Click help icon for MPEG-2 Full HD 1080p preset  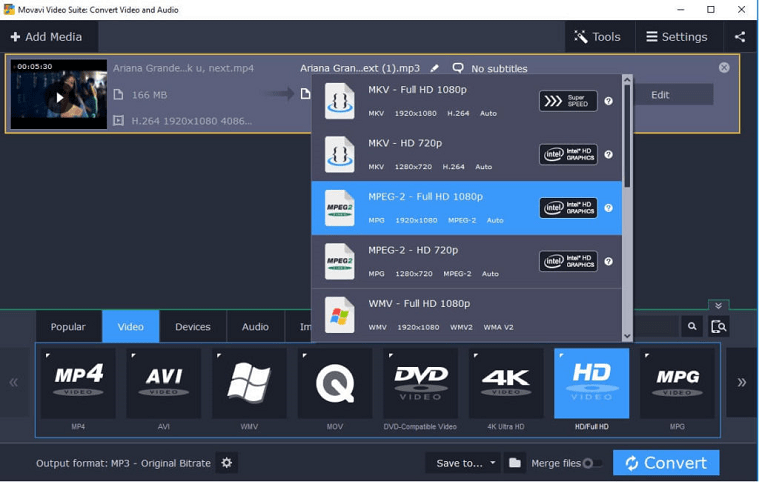pyautogui.click(x=608, y=208)
